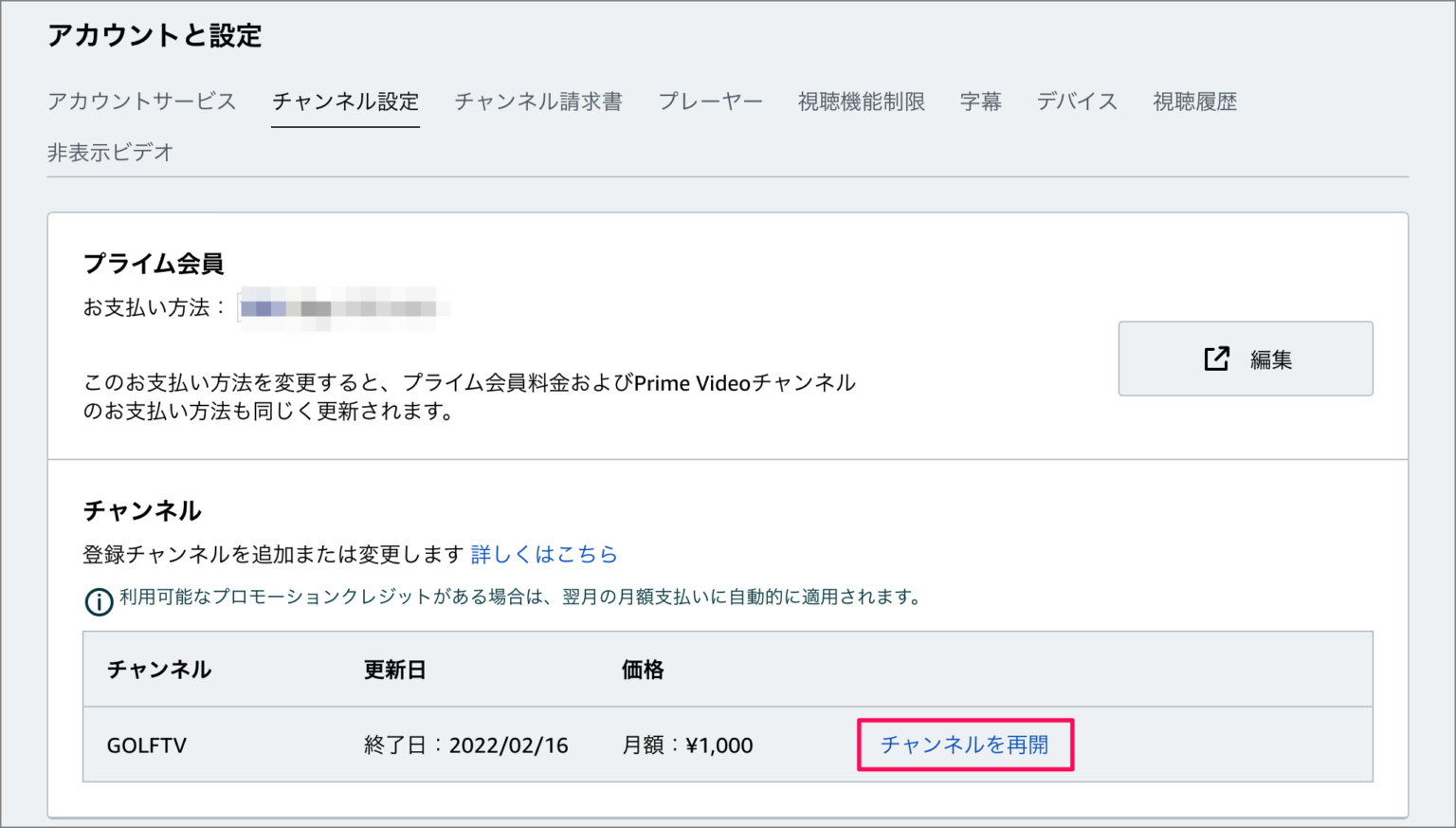Click the GOLFTV channel name
Viewport: 1456px width, 828px height.
pos(147,745)
